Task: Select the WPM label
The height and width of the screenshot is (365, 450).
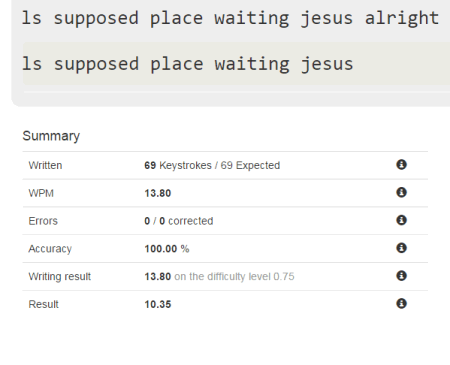Action: [x=41, y=193]
